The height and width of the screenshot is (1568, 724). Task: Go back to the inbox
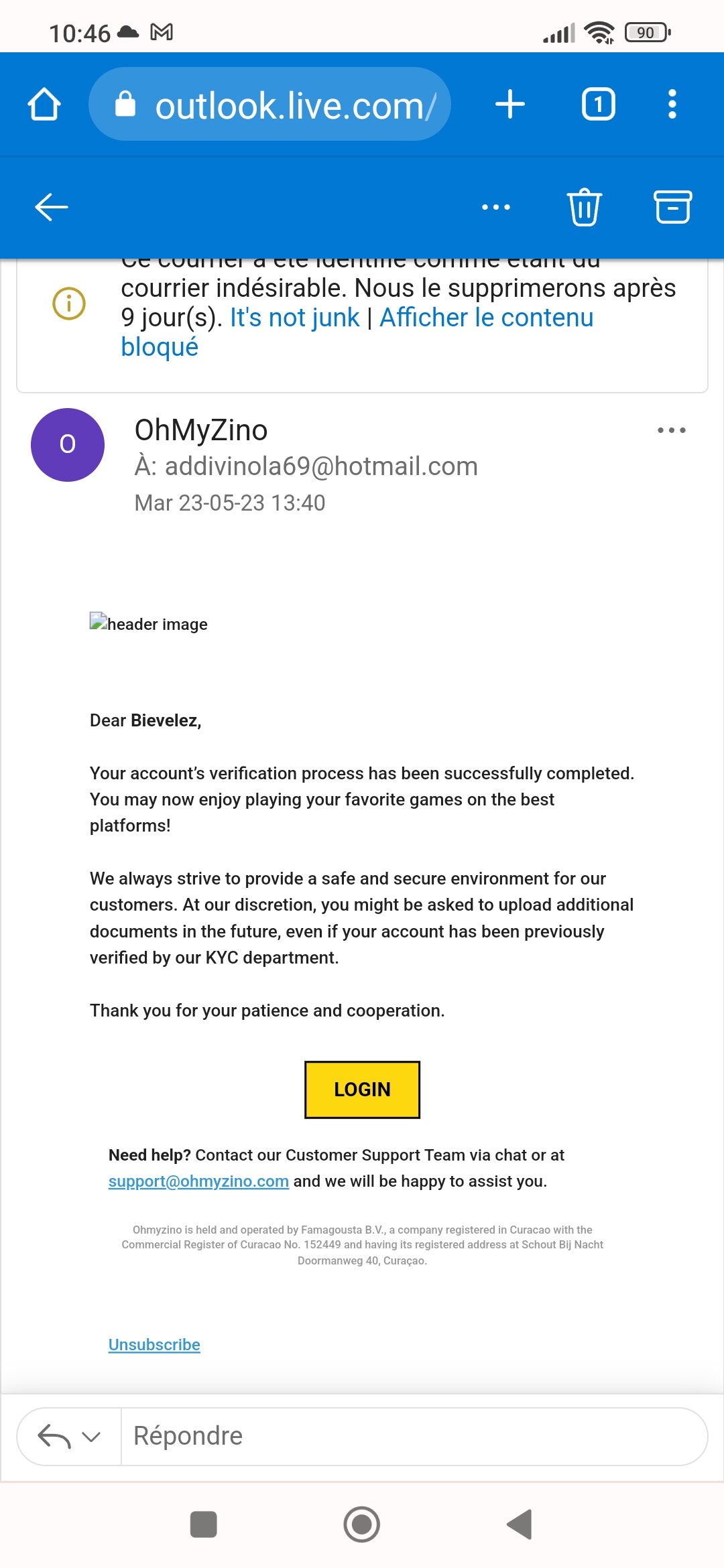(x=52, y=206)
